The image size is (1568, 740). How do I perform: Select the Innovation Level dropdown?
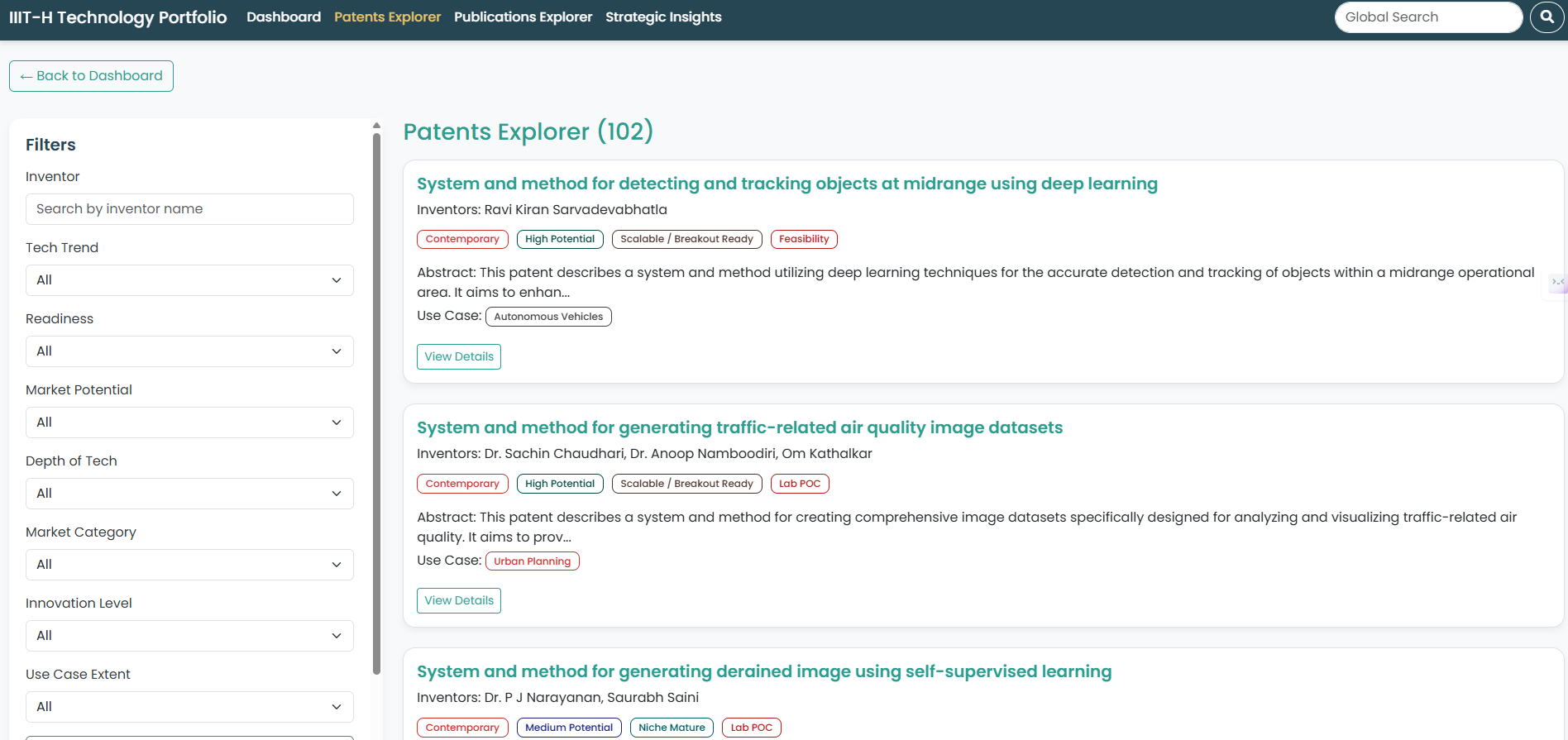pyautogui.click(x=189, y=636)
